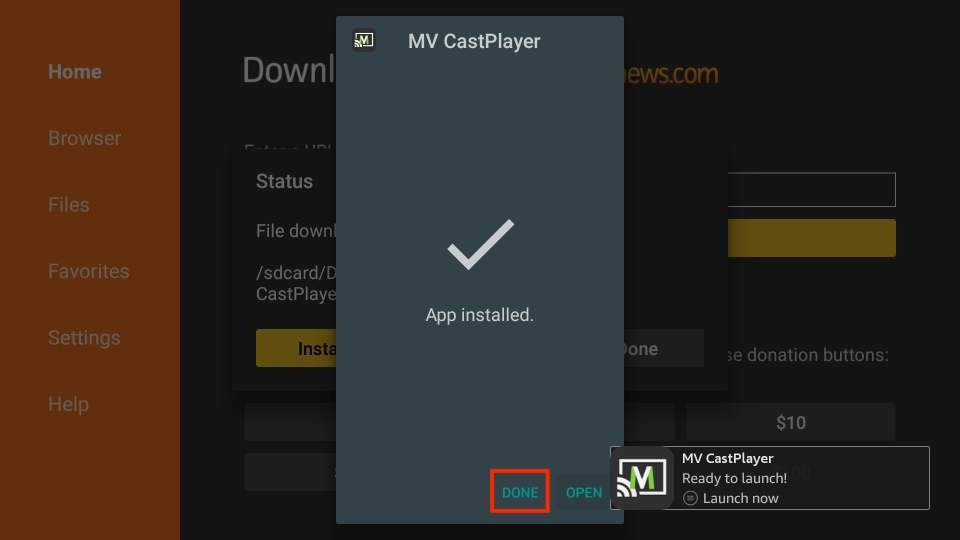Click the Done button in Status panel
960x540 pixels.
click(x=664, y=348)
